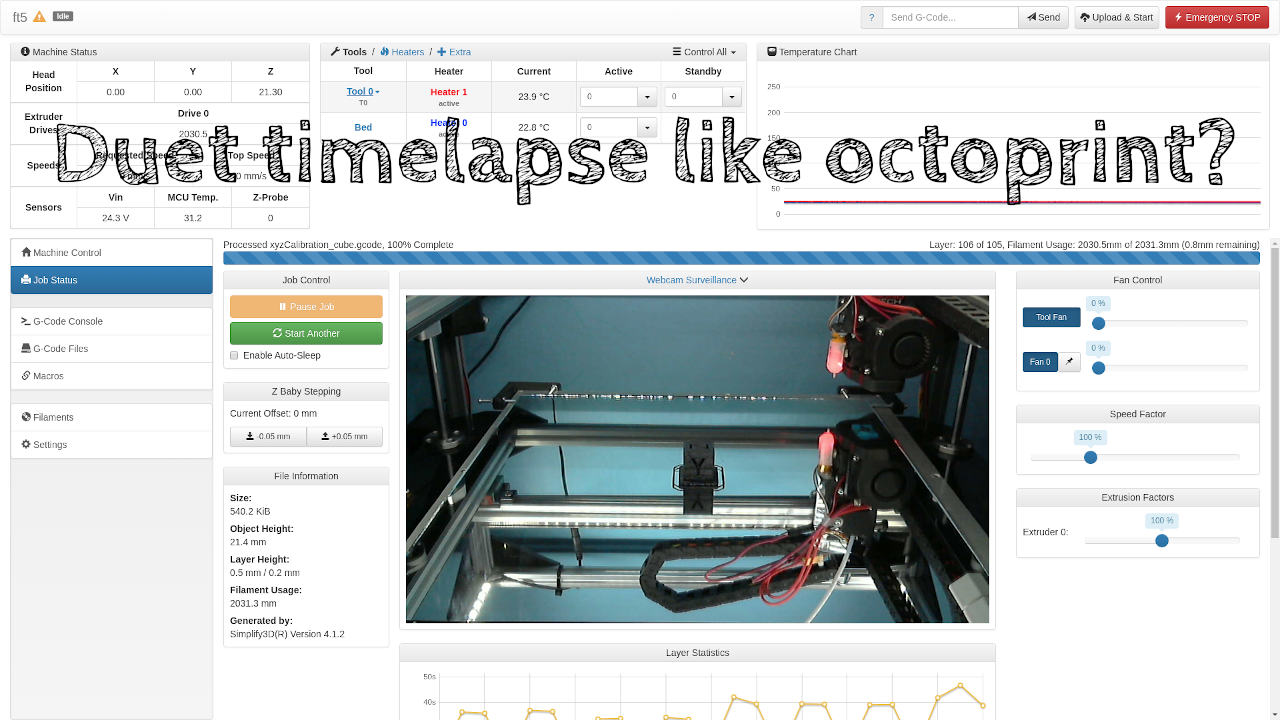This screenshot has width=1280, height=720.
Task: Open G-Code Files page
Action: click(x=112, y=348)
